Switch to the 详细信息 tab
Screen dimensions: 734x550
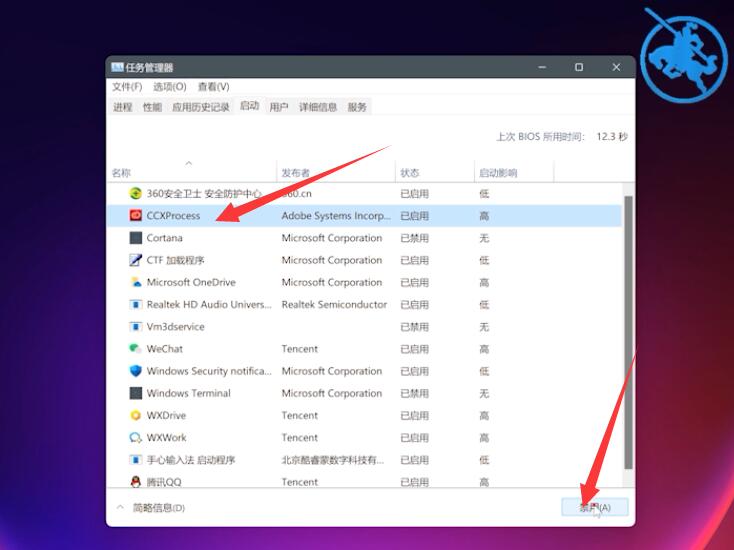318,107
